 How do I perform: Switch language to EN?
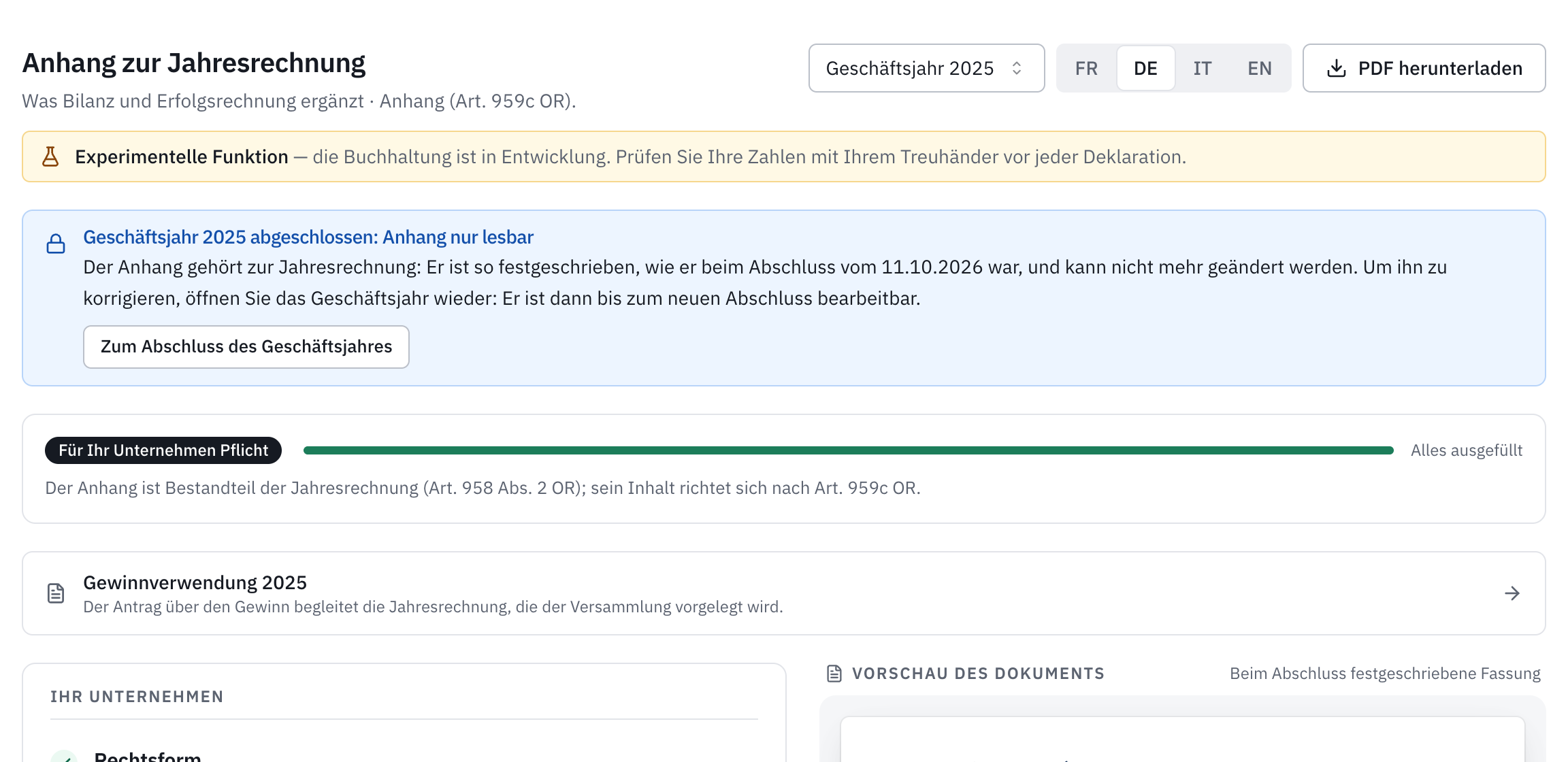(x=1260, y=68)
